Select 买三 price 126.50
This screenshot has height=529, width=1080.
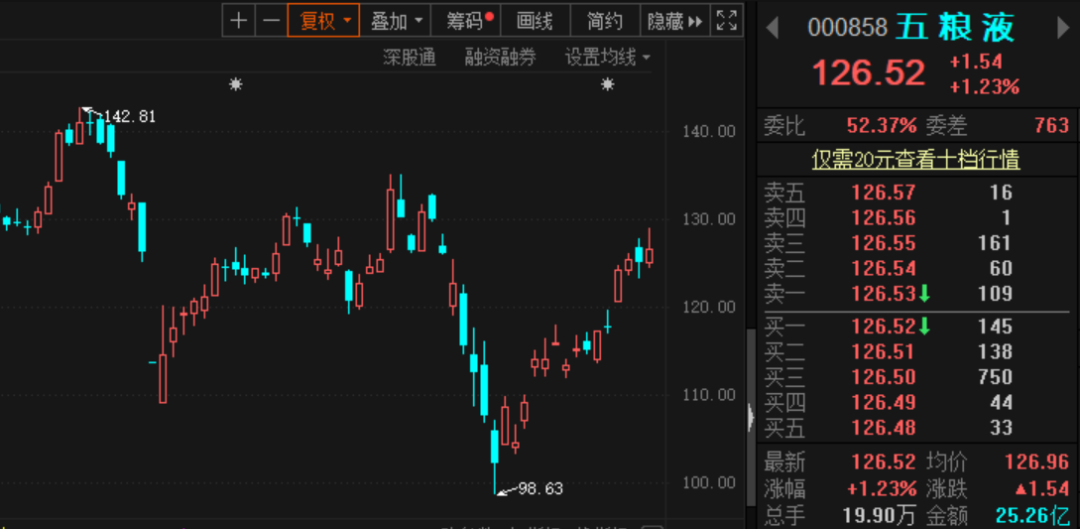click(884, 377)
